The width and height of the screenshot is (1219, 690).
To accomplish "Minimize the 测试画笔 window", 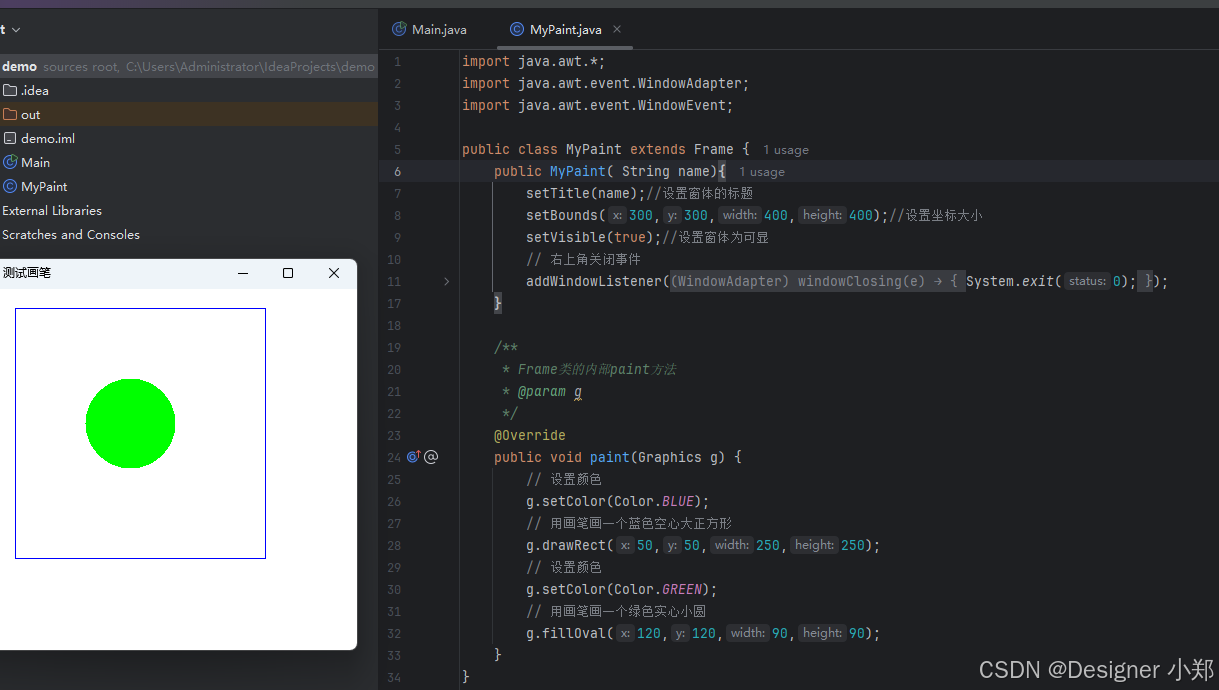I will pos(243,273).
